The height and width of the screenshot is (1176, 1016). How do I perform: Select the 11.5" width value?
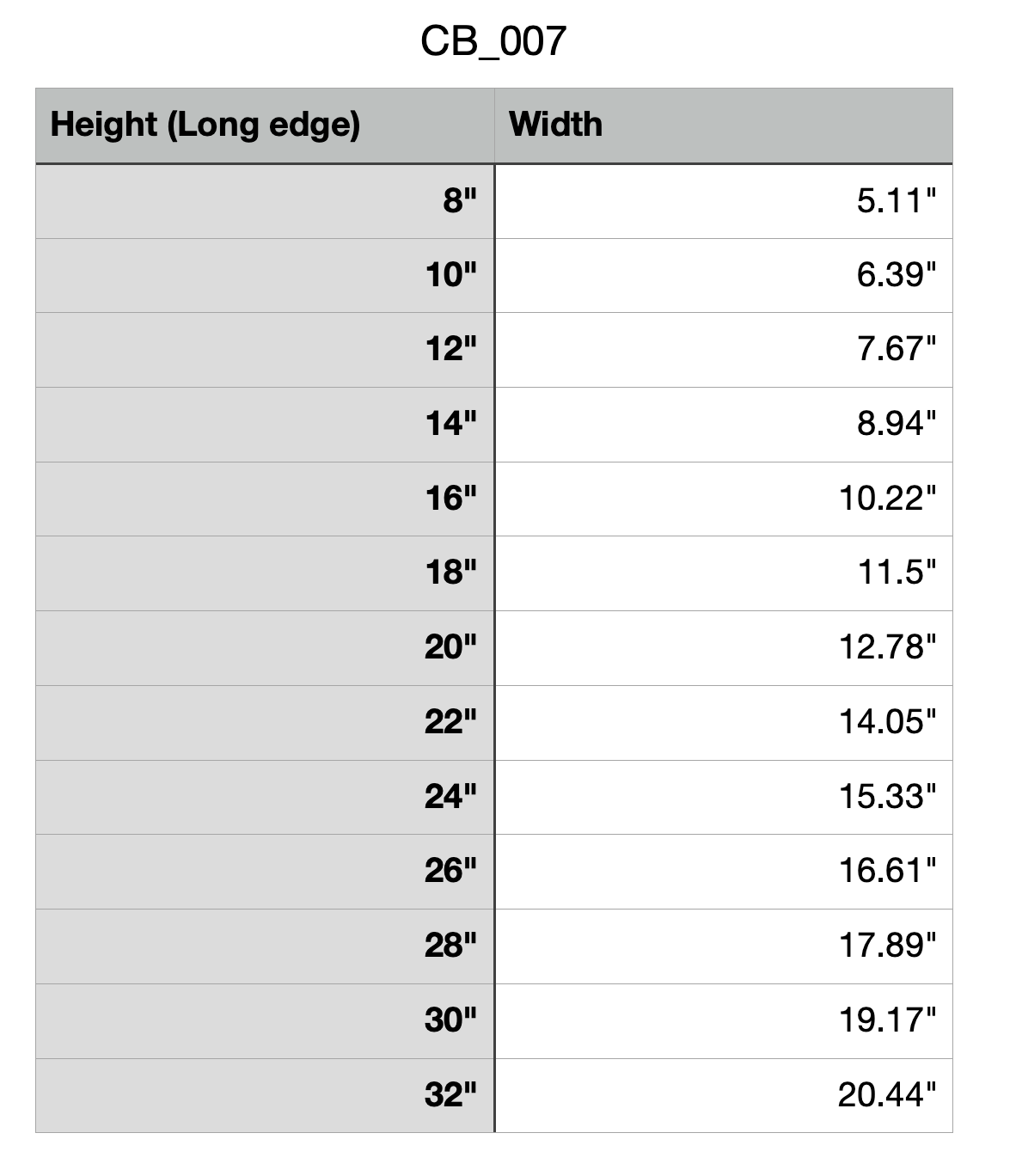[x=897, y=573]
